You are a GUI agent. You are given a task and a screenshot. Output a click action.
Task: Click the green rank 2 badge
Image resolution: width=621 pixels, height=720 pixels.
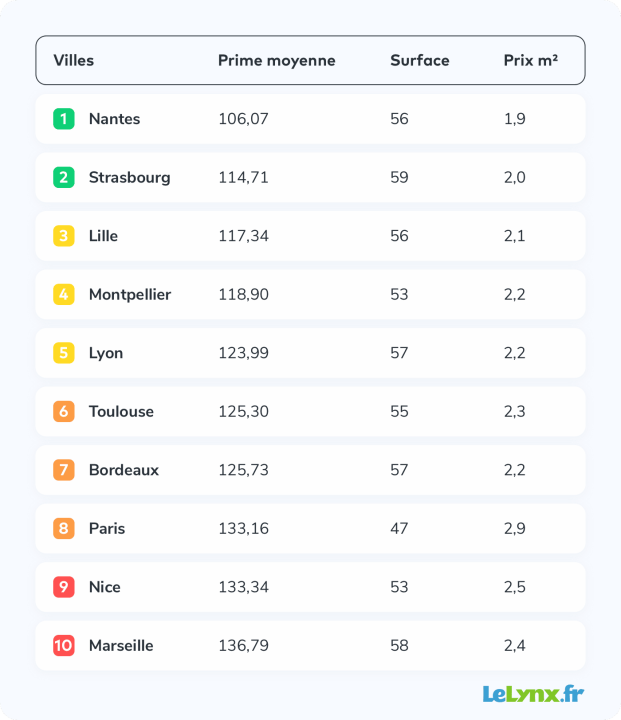tap(64, 177)
